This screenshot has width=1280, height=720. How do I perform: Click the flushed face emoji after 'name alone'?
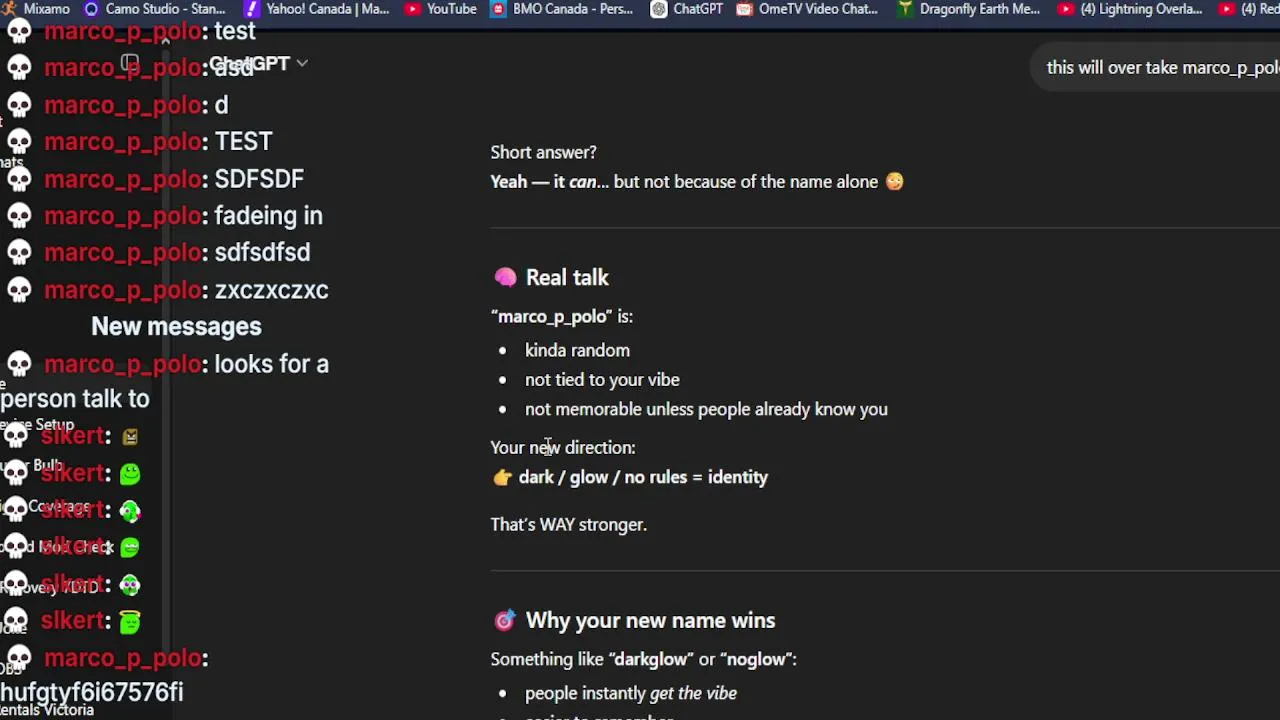[x=894, y=181]
